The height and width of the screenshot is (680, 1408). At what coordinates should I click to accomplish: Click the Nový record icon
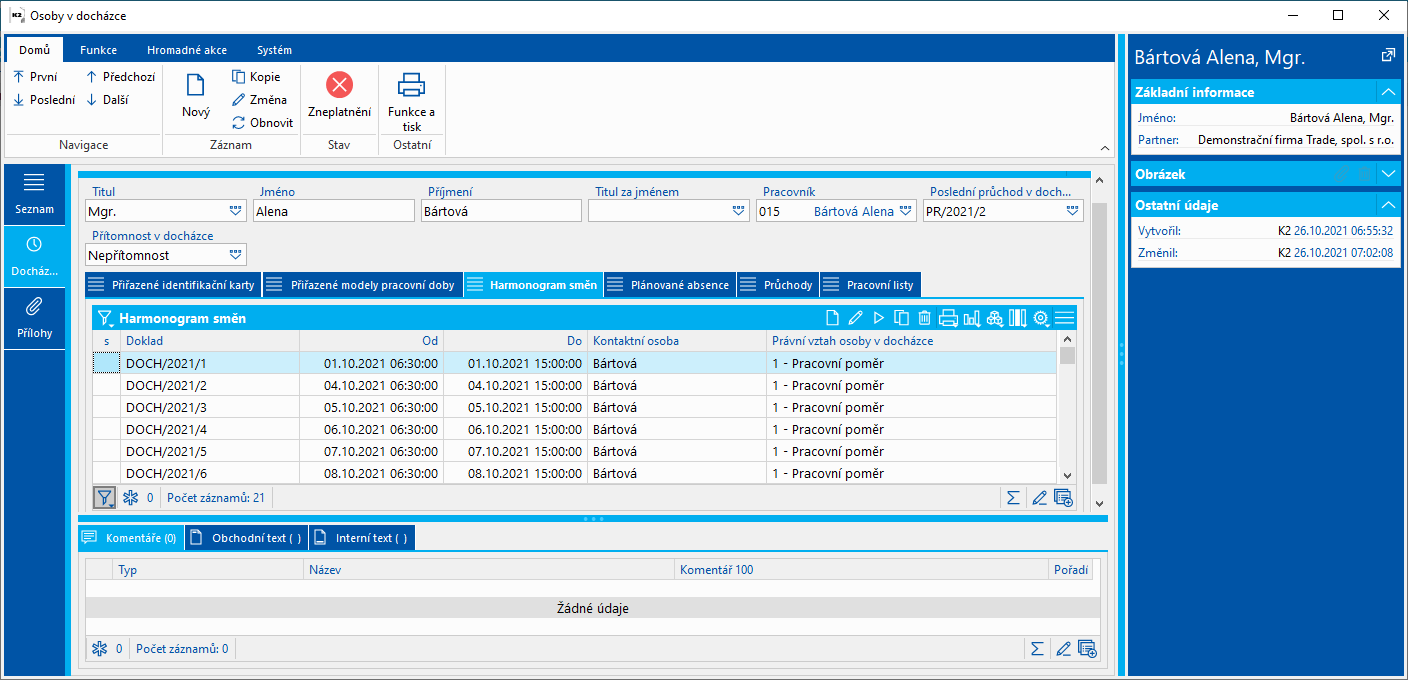[196, 86]
